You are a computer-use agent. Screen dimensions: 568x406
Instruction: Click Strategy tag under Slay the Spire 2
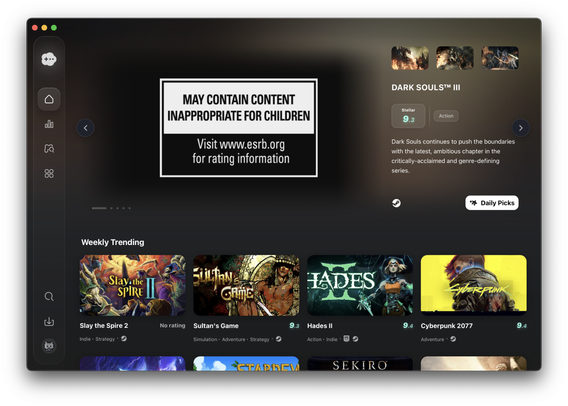pos(105,339)
